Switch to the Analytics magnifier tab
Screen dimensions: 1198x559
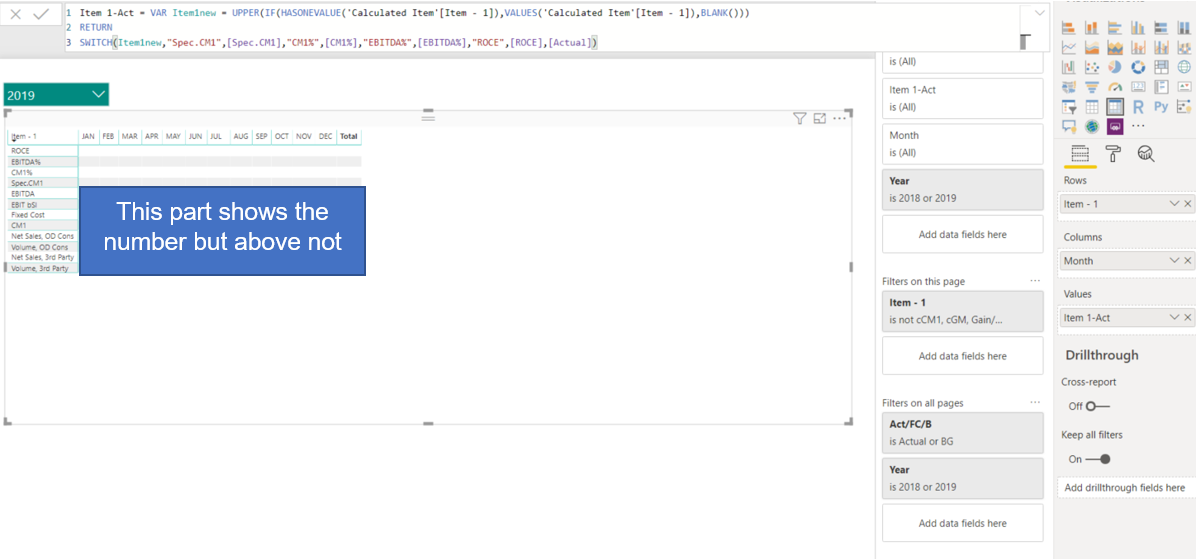coord(1145,153)
